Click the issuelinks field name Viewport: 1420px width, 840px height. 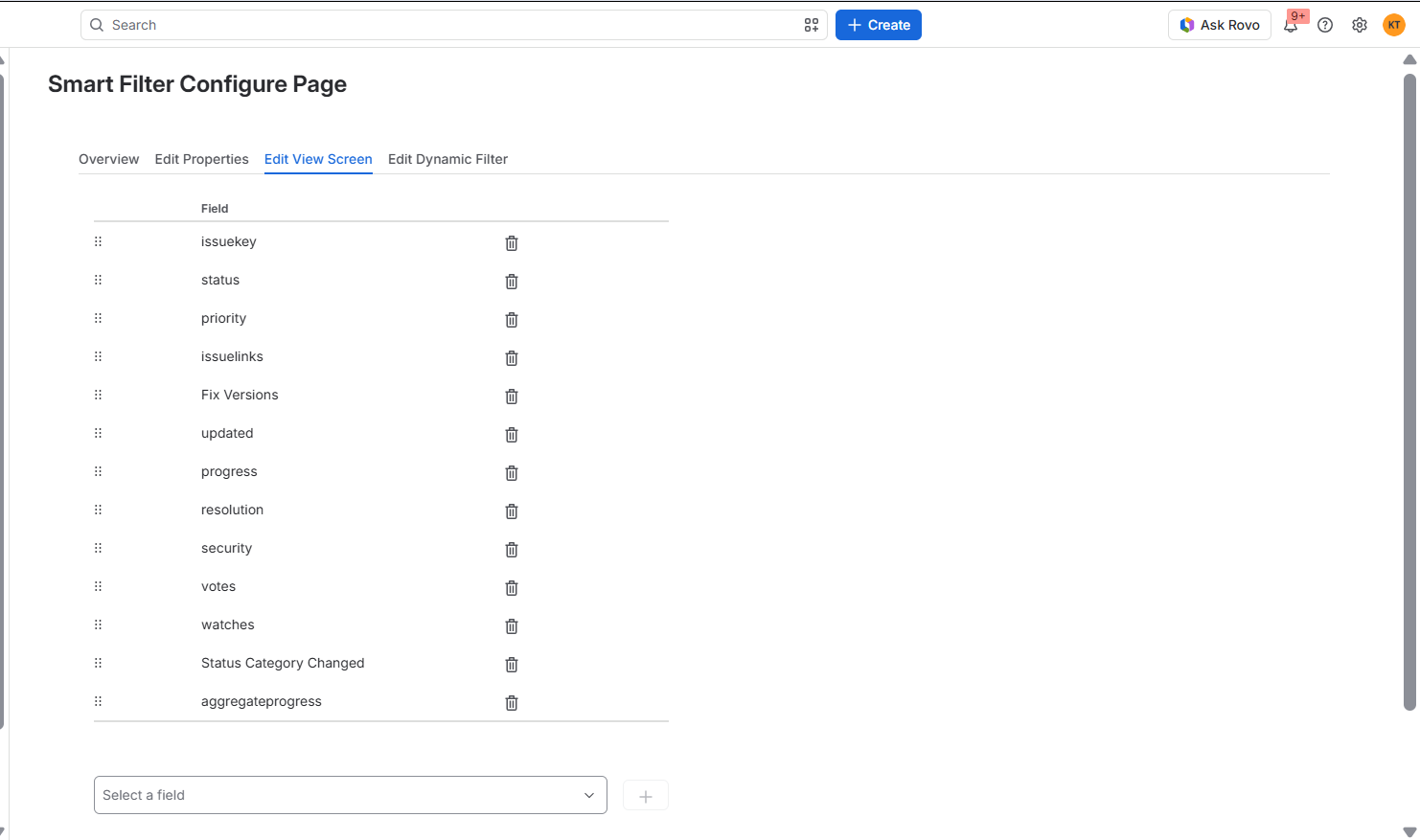(232, 356)
